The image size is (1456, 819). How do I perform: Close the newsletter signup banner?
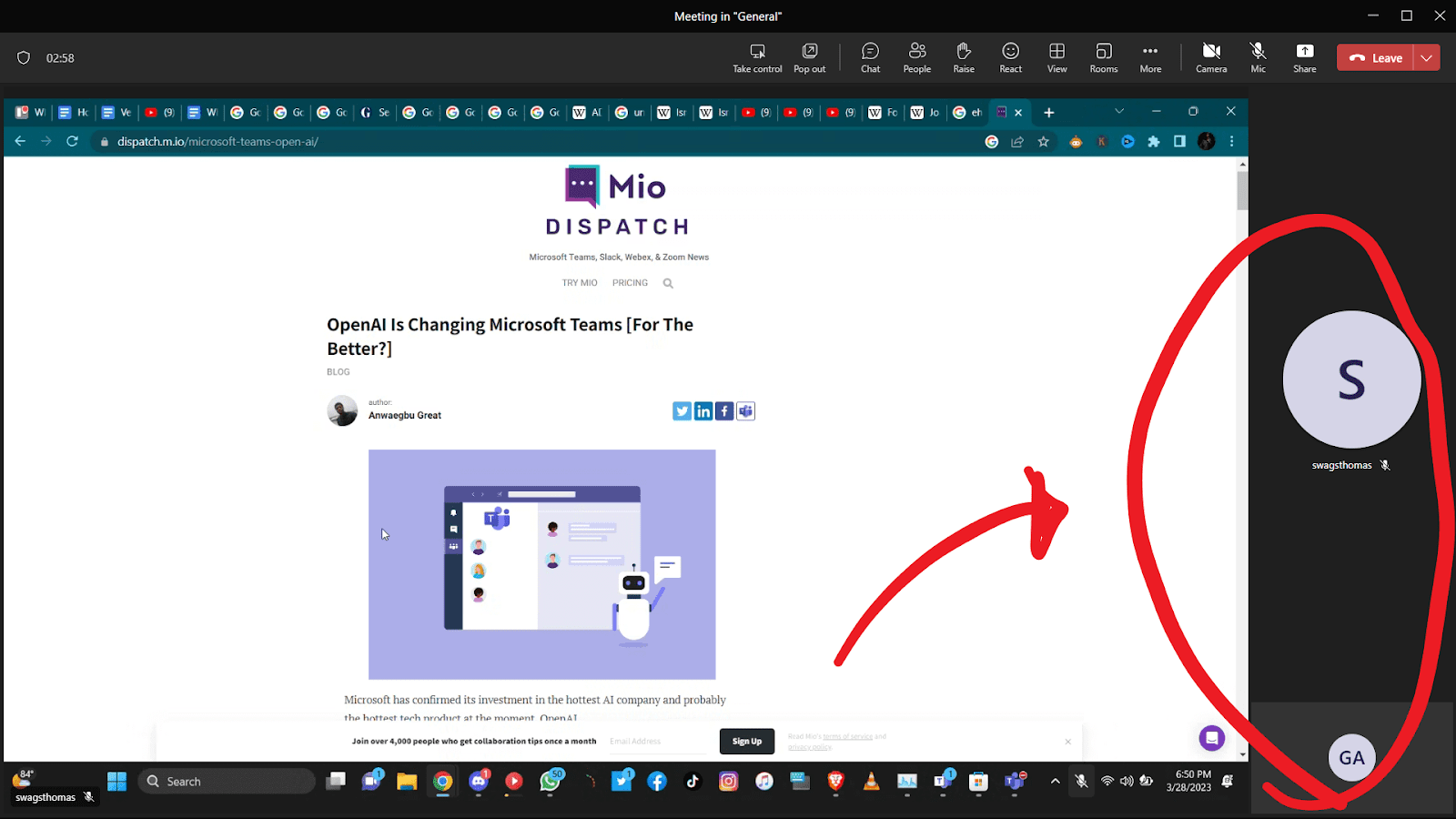1067,742
